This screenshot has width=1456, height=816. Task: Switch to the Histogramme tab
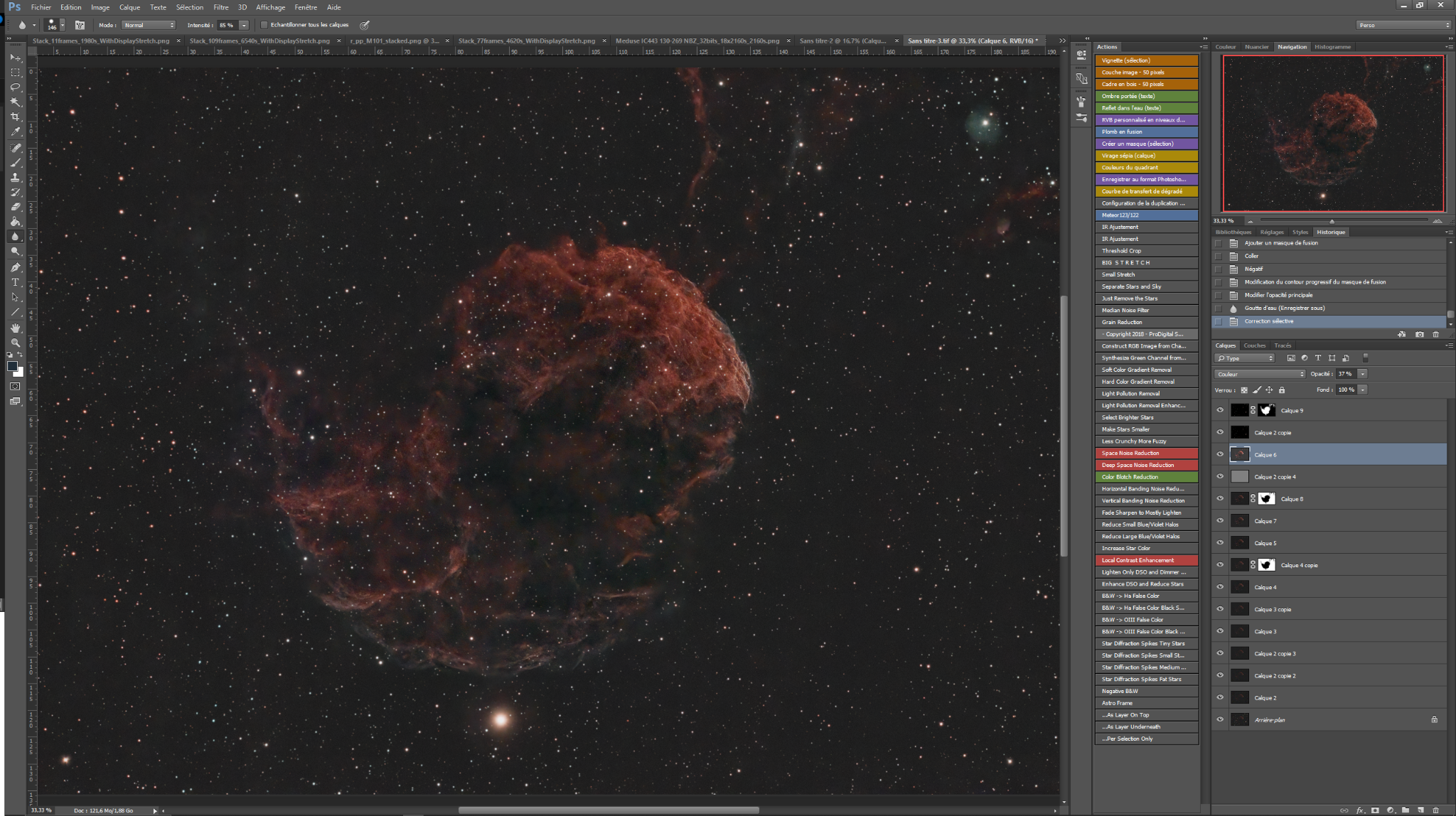tap(1332, 47)
